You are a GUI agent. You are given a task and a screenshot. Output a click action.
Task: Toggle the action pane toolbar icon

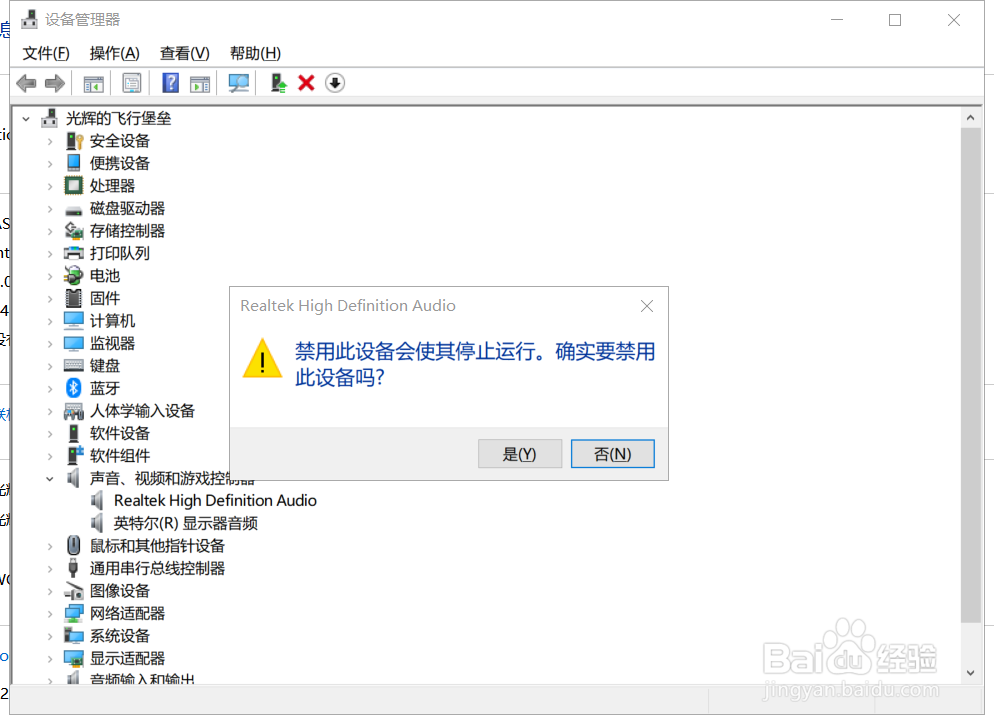click(x=200, y=83)
